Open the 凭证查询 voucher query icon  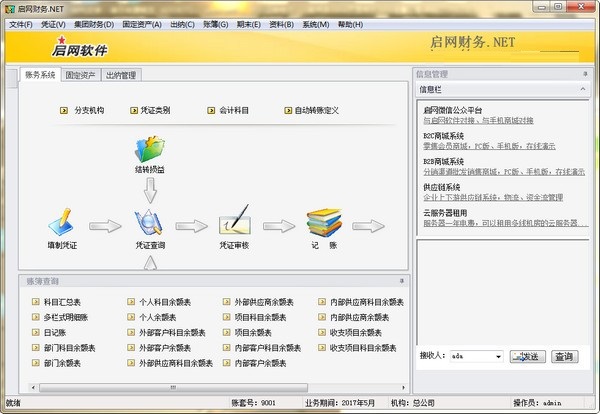(x=149, y=222)
